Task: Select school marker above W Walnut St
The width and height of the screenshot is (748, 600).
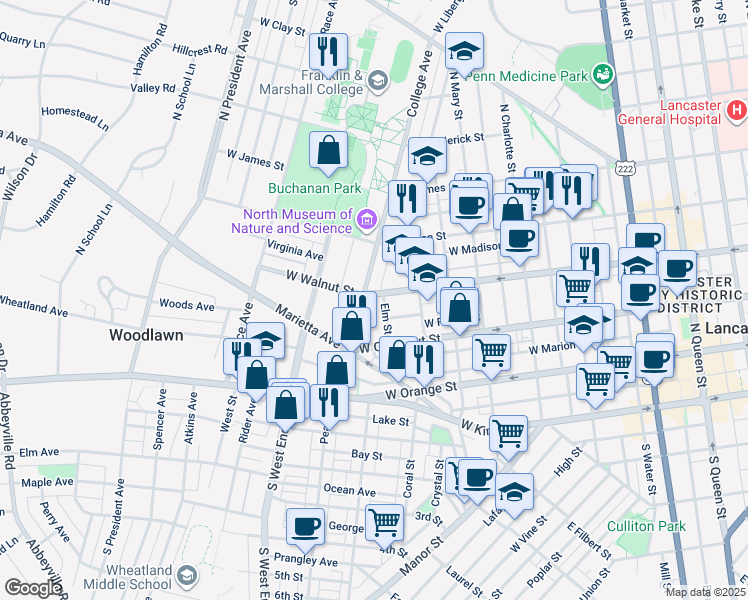Action: point(427,273)
